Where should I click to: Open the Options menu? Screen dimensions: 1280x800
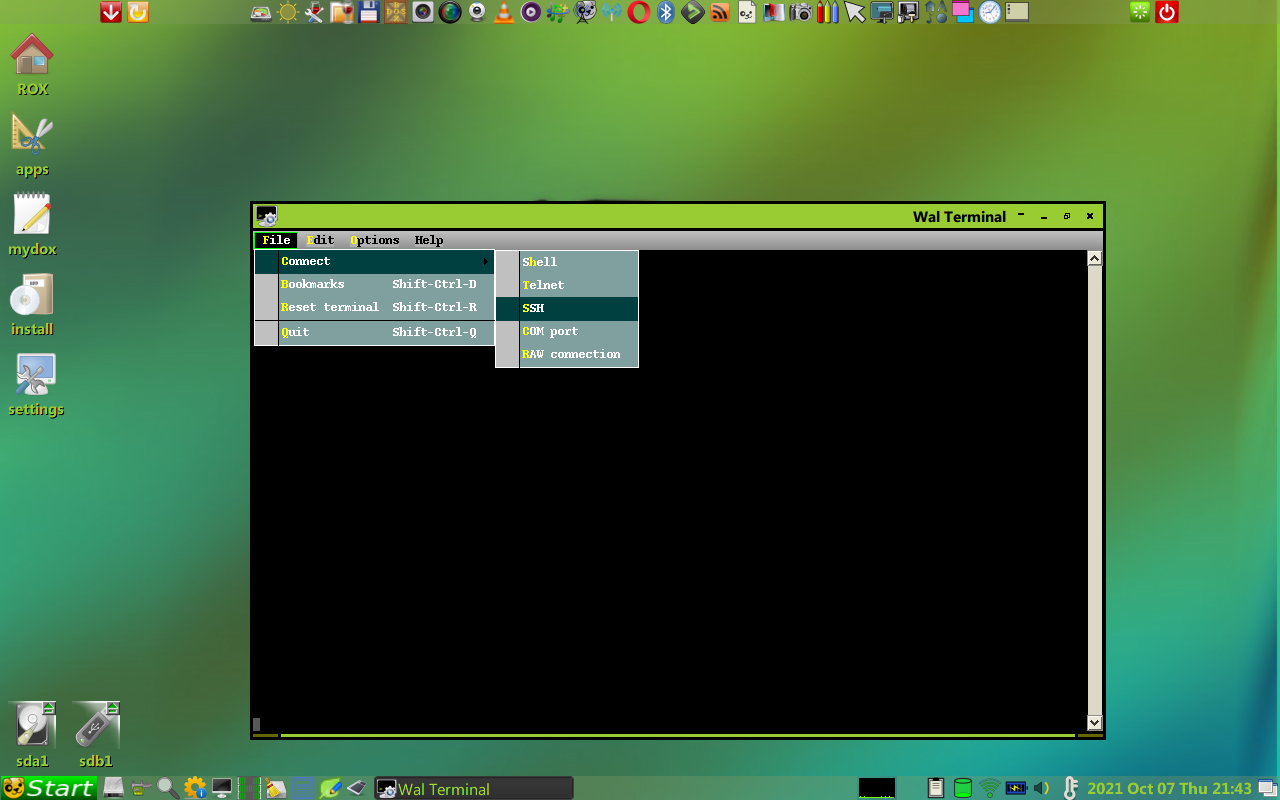pyautogui.click(x=375, y=240)
